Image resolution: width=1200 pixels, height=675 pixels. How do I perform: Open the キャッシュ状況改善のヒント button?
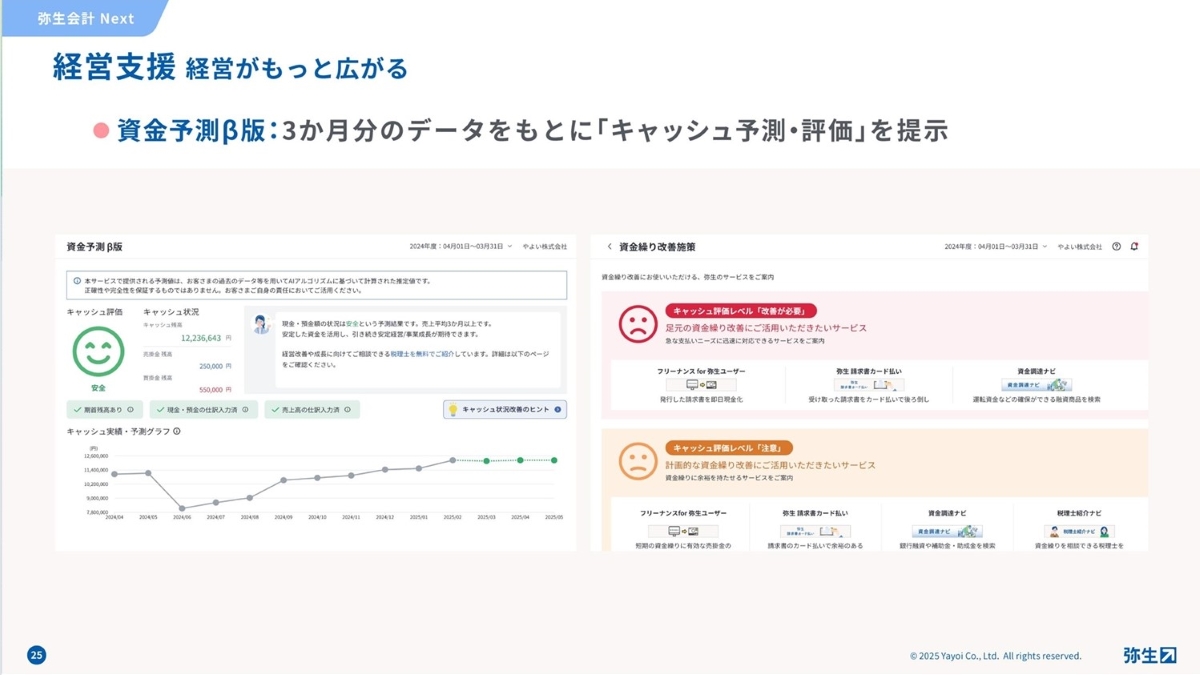(504, 409)
